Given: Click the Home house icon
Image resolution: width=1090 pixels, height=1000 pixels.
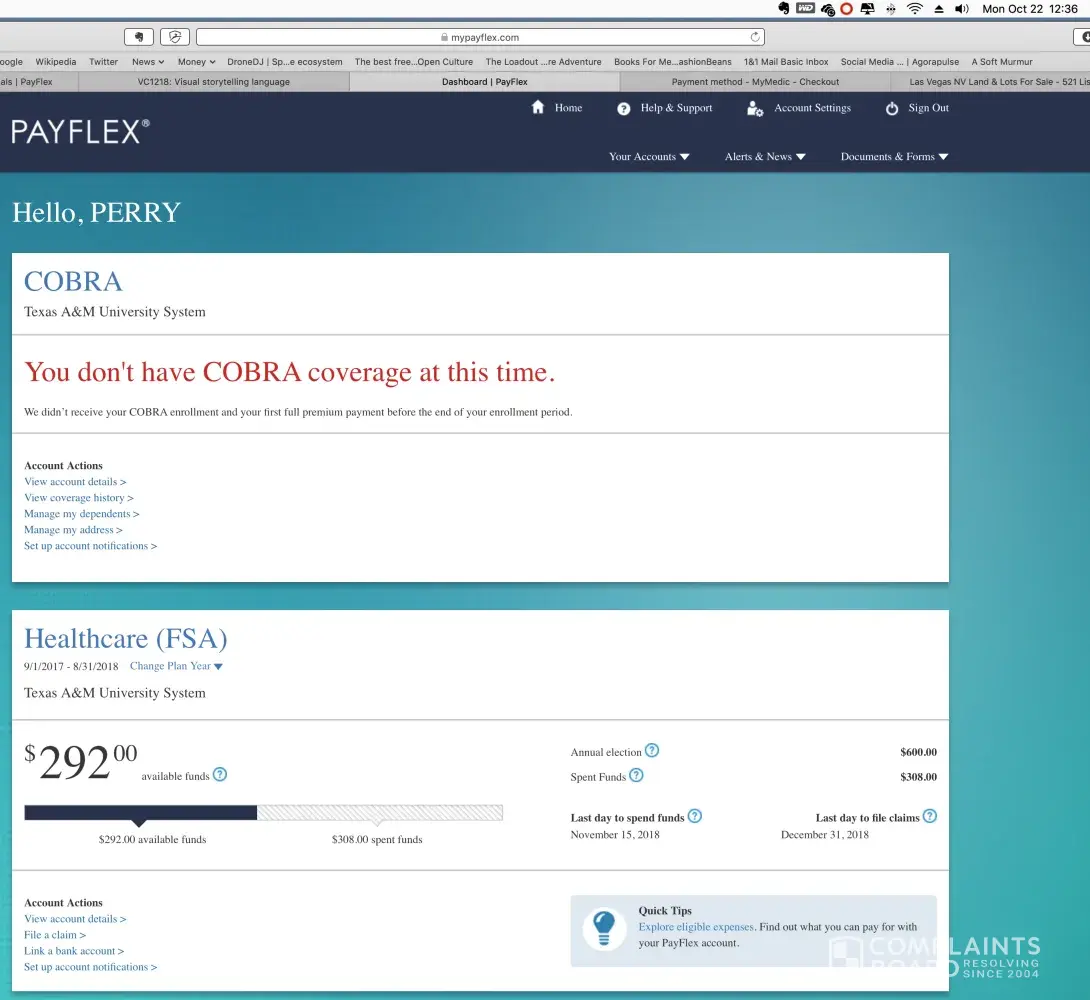Looking at the screenshot, I should coord(537,107).
